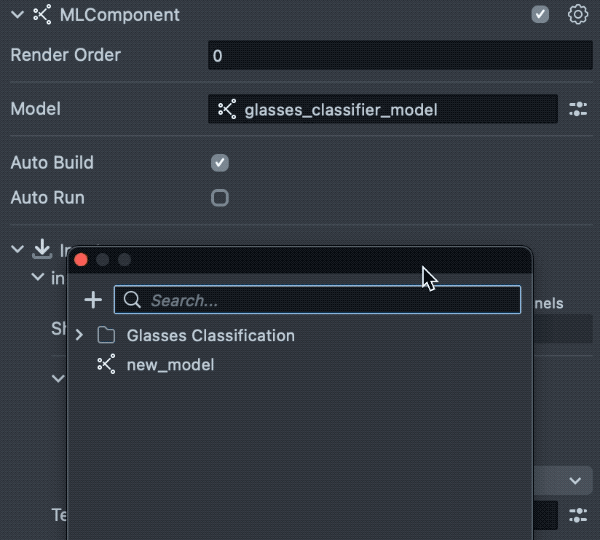Collapse the MLComponent section
This screenshot has height=540, width=600.
pos(17,15)
